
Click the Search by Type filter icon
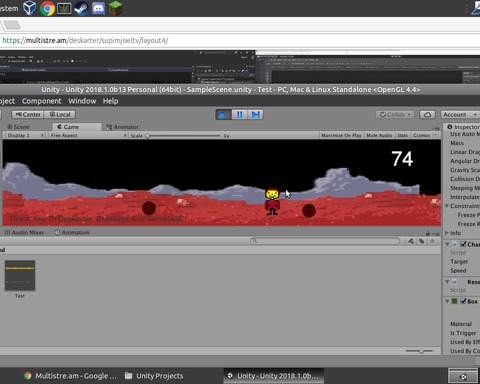(x=411, y=241)
